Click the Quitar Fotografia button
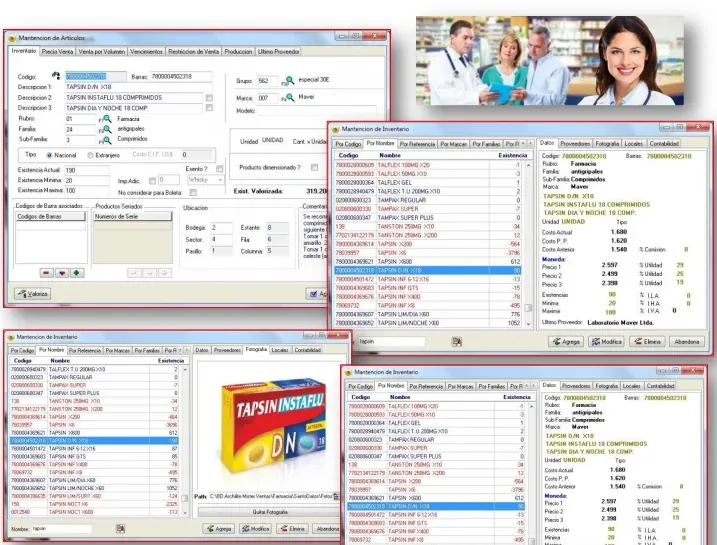 click(x=270, y=512)
